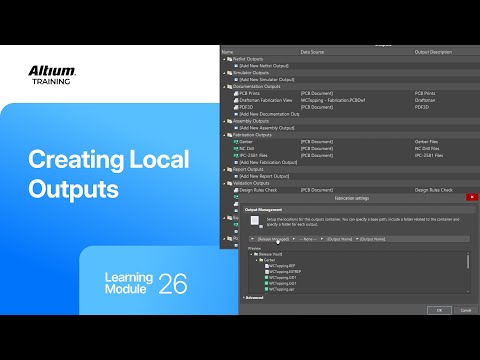Click the Add New Report Output icon
The width and height of the screenshot is (480, 360).
pyautogui.click(x=236, y=176)
